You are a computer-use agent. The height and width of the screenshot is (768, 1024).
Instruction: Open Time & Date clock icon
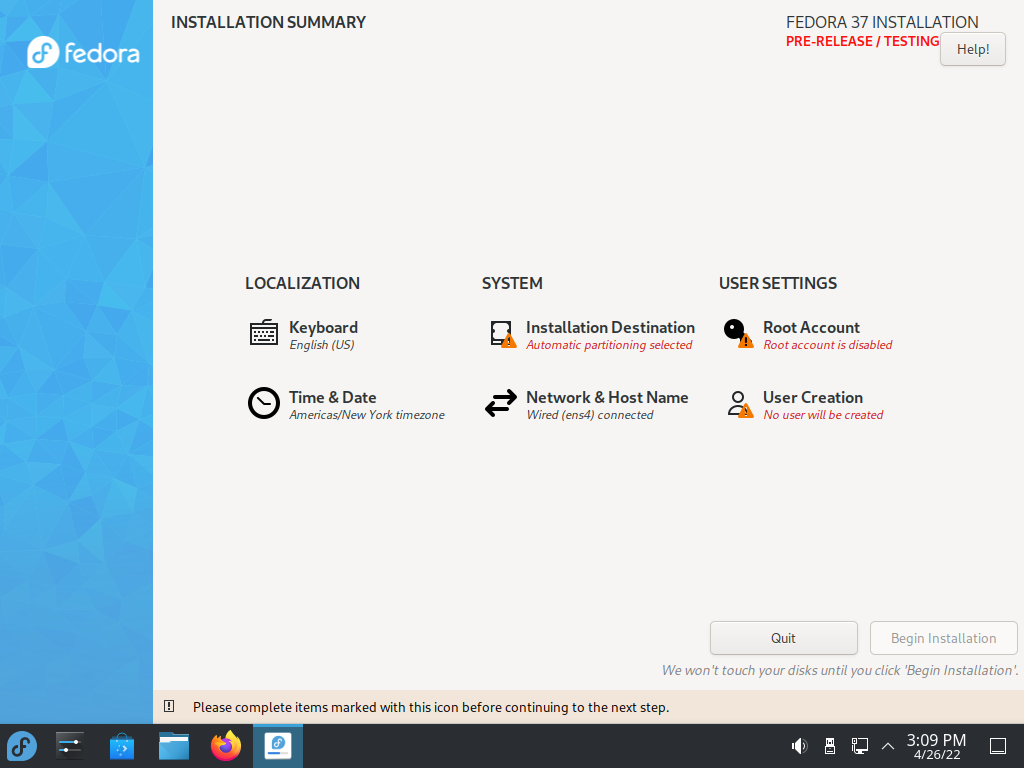pyautogui.click(x=264, y=403)
